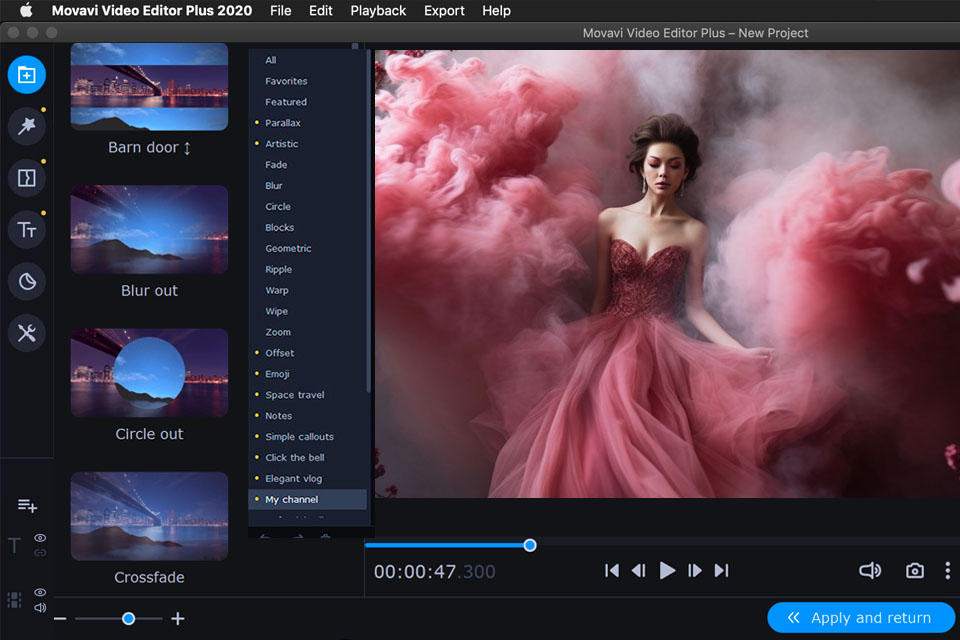Click the category list scrollbar

tap(369, 220)
